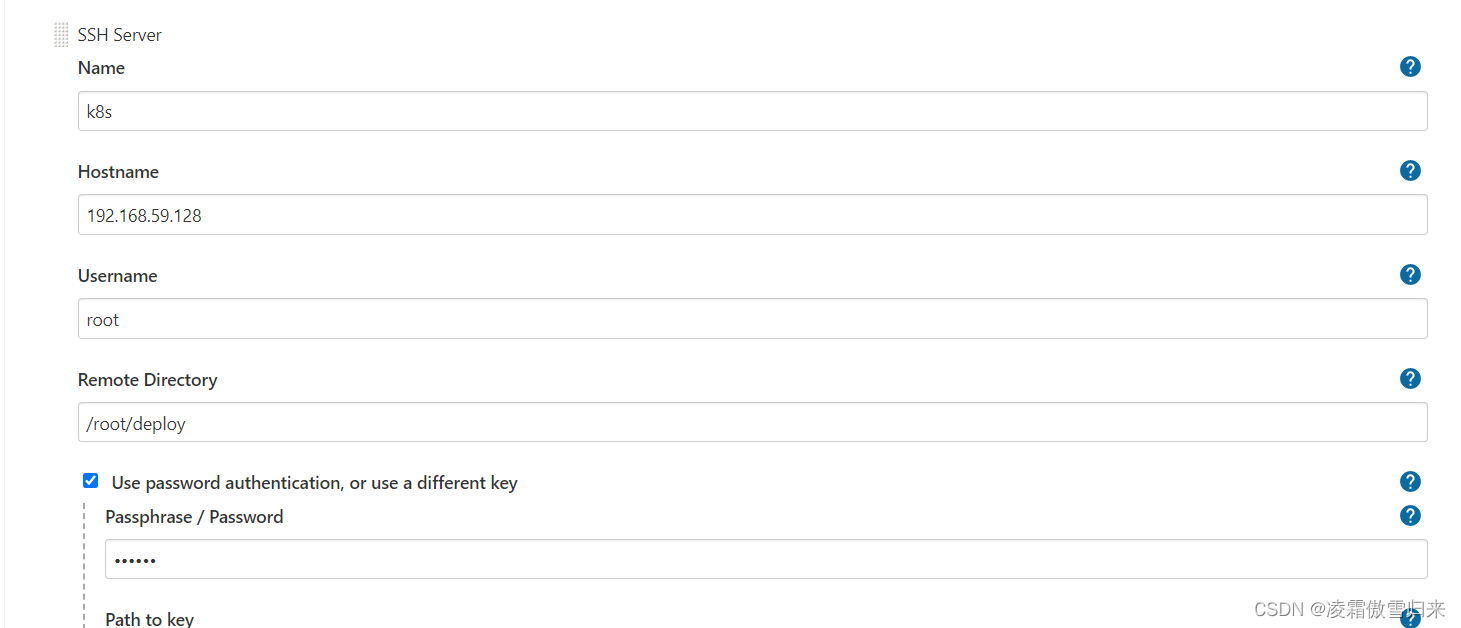Click Path to key help icon
This screenshot has width=1461, height=628.
(1410, 619)
